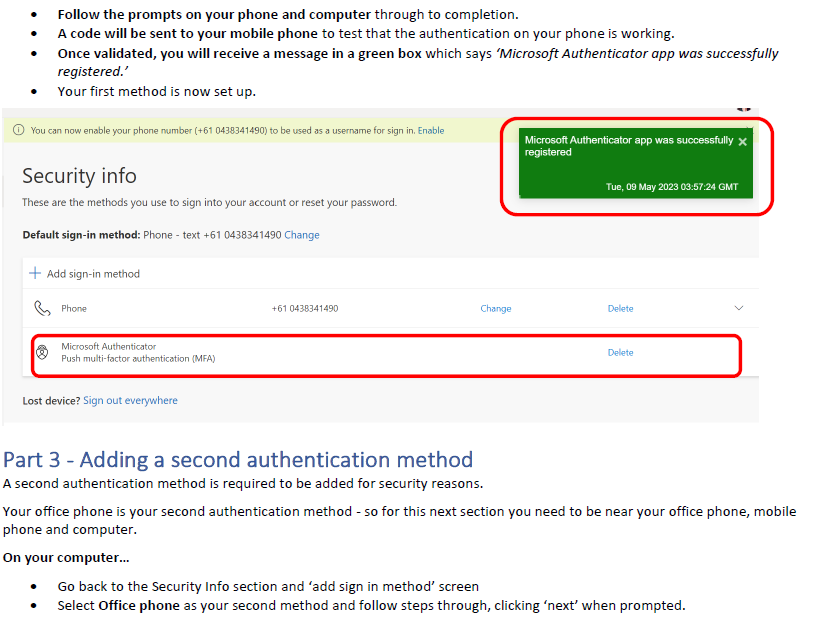Click the phone number +61 0438341490 in Phone row
Screen dimensions: 817x617
click(305, 308)
